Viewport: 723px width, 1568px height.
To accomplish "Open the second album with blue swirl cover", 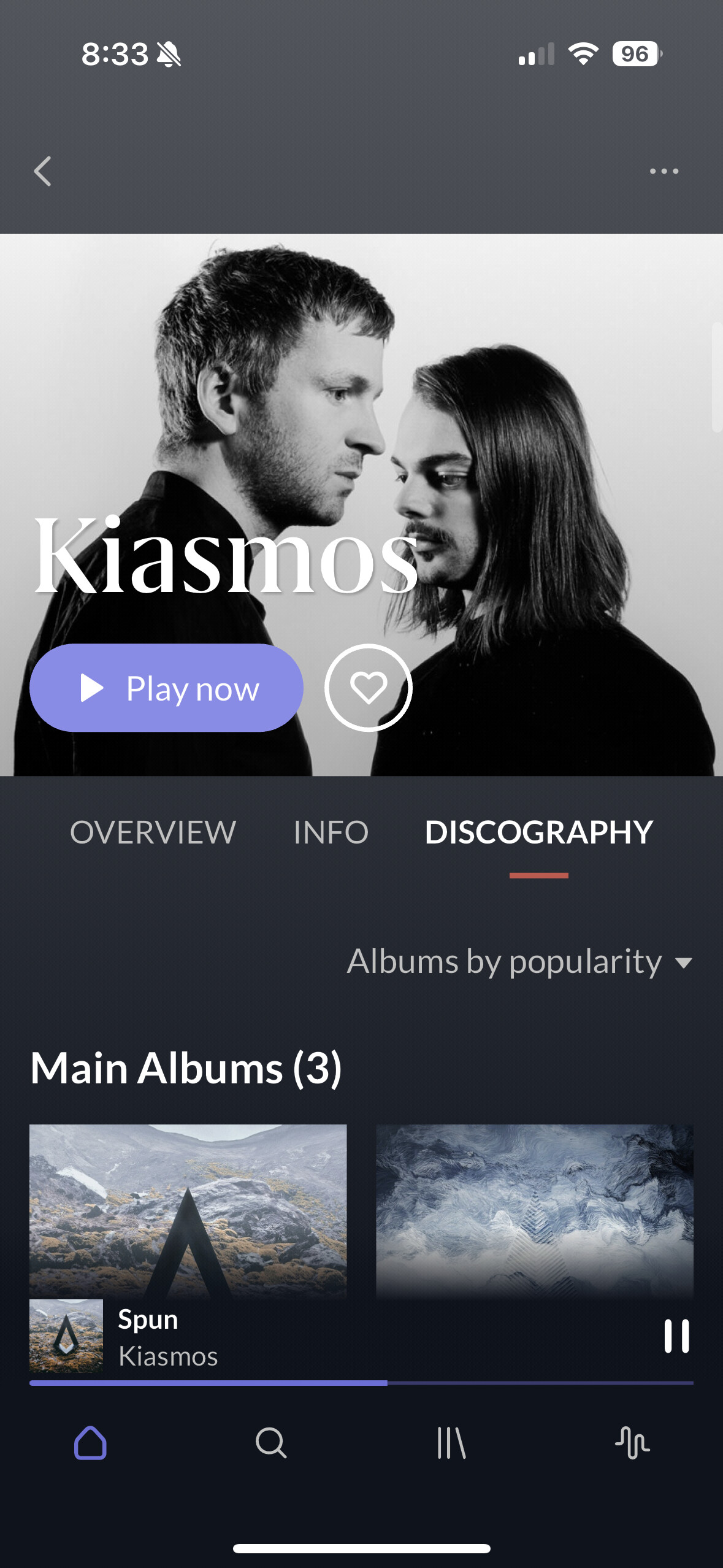I will 535,1210.
